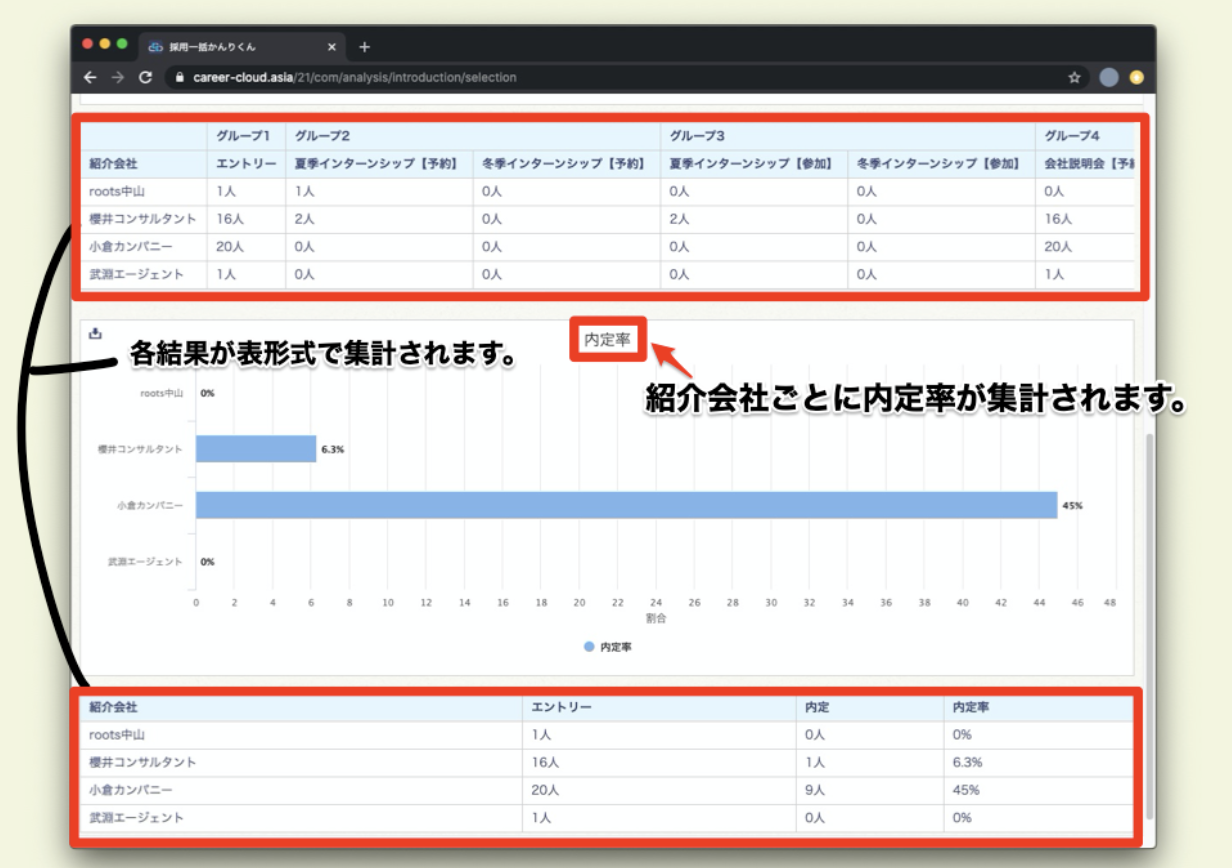The image size is (1232, 868).
Task: Close the 採用一括かんりくん tab
Action: (332, 47)
